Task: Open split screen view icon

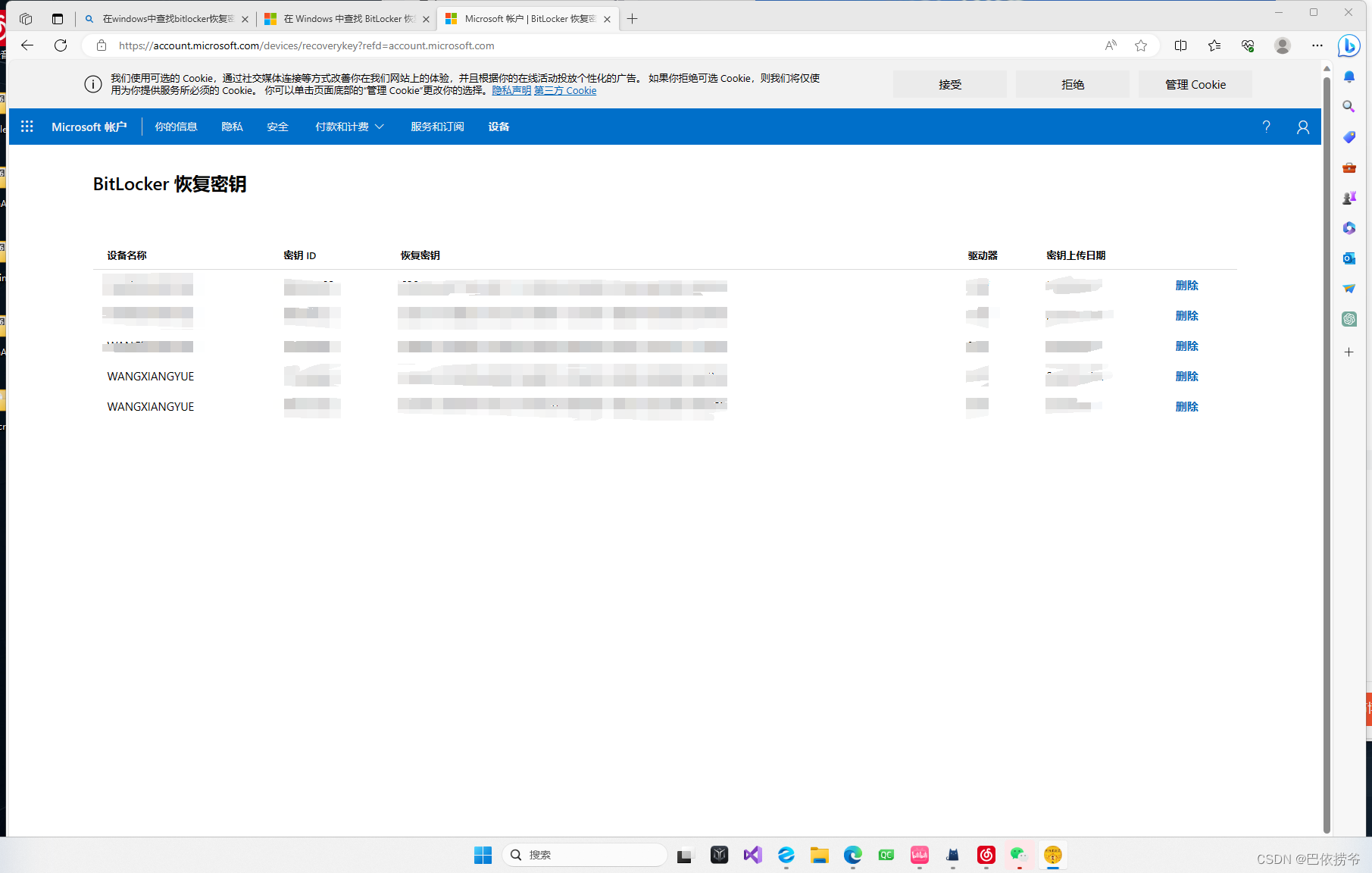Action: coord(1180,45)
